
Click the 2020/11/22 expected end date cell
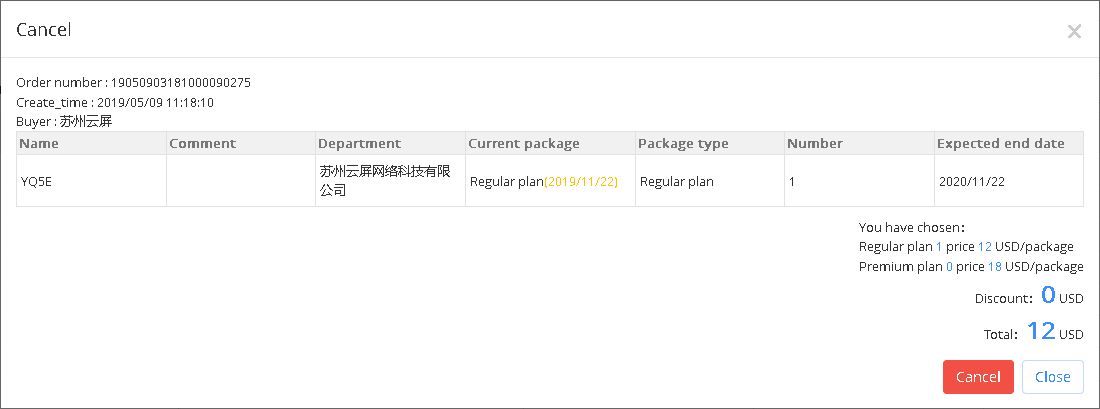click(1009, 181)
